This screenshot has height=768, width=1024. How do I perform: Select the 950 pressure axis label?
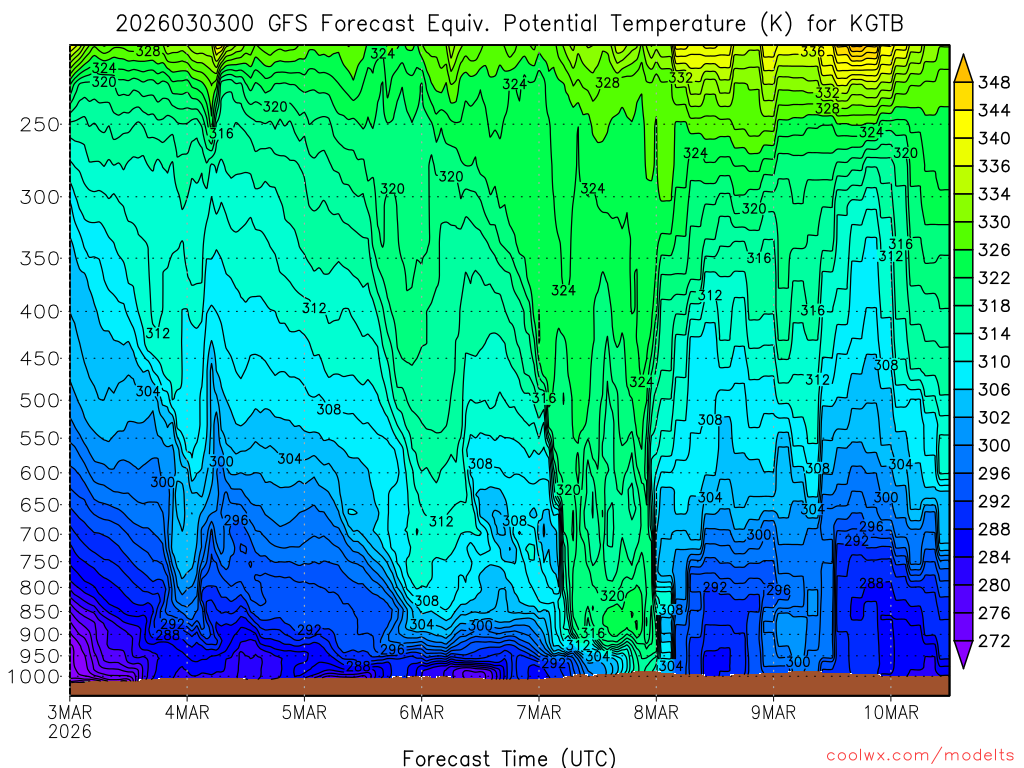tap(40, 656)
